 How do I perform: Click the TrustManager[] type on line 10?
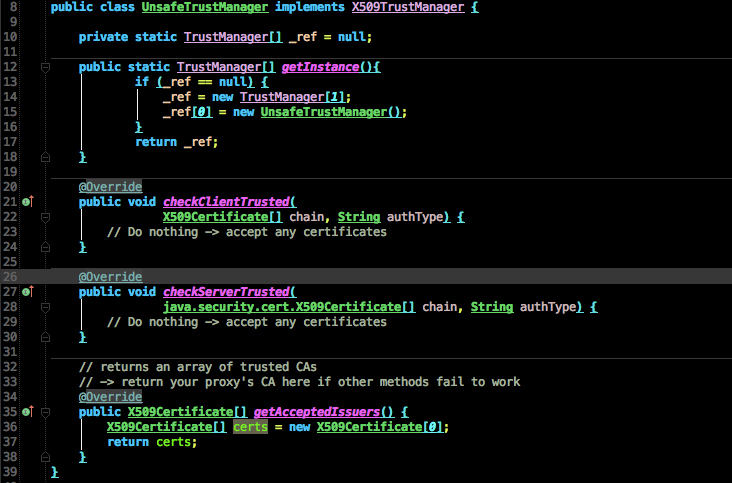tap(233, 37)
